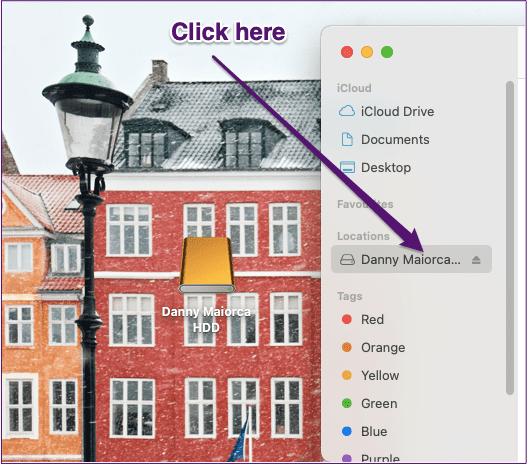
Task: Select the Danny Maiorca HDD desktop drive icon
Action: click(x=207, y=265)
